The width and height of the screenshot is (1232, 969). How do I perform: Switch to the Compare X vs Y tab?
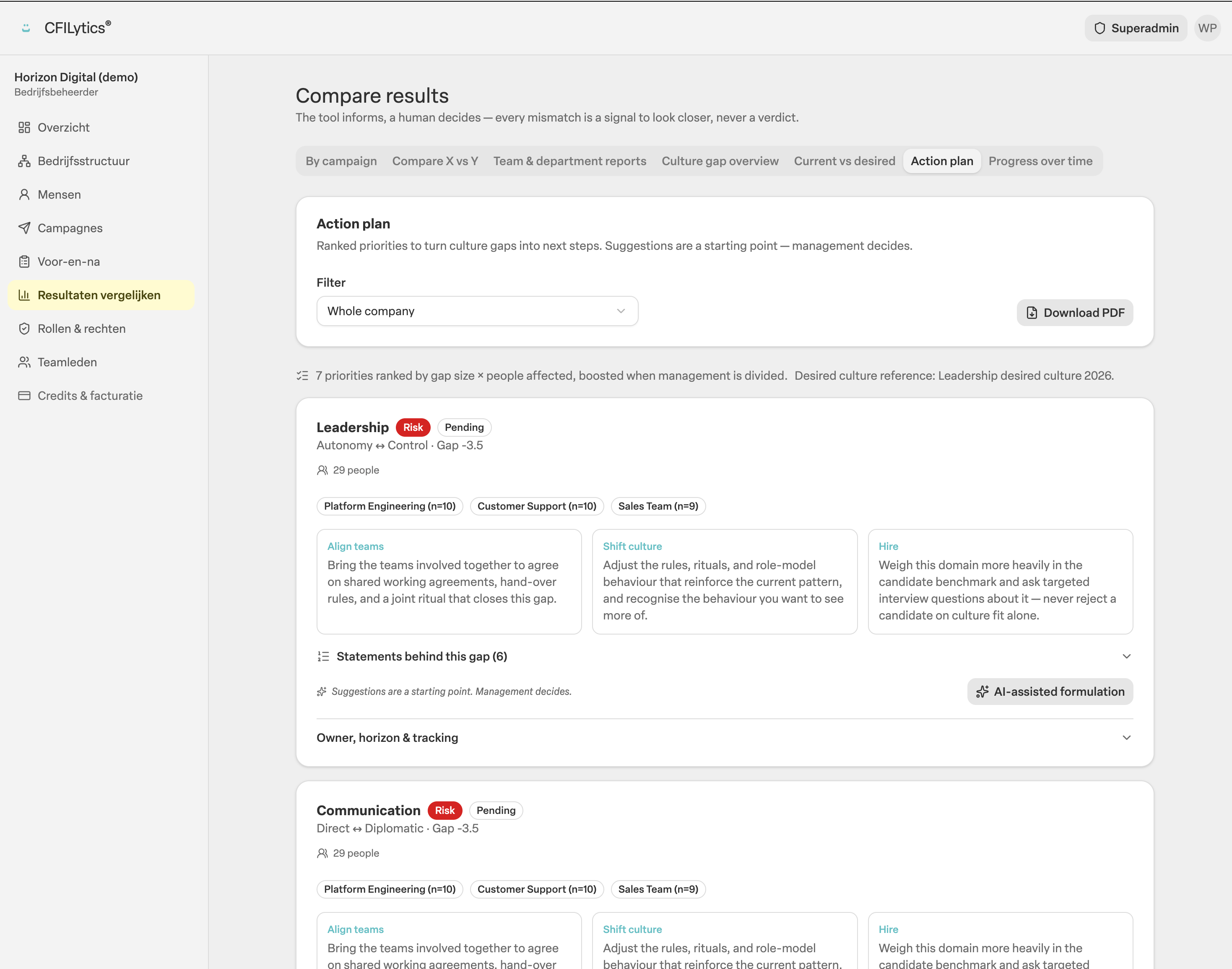coord(435,161)
